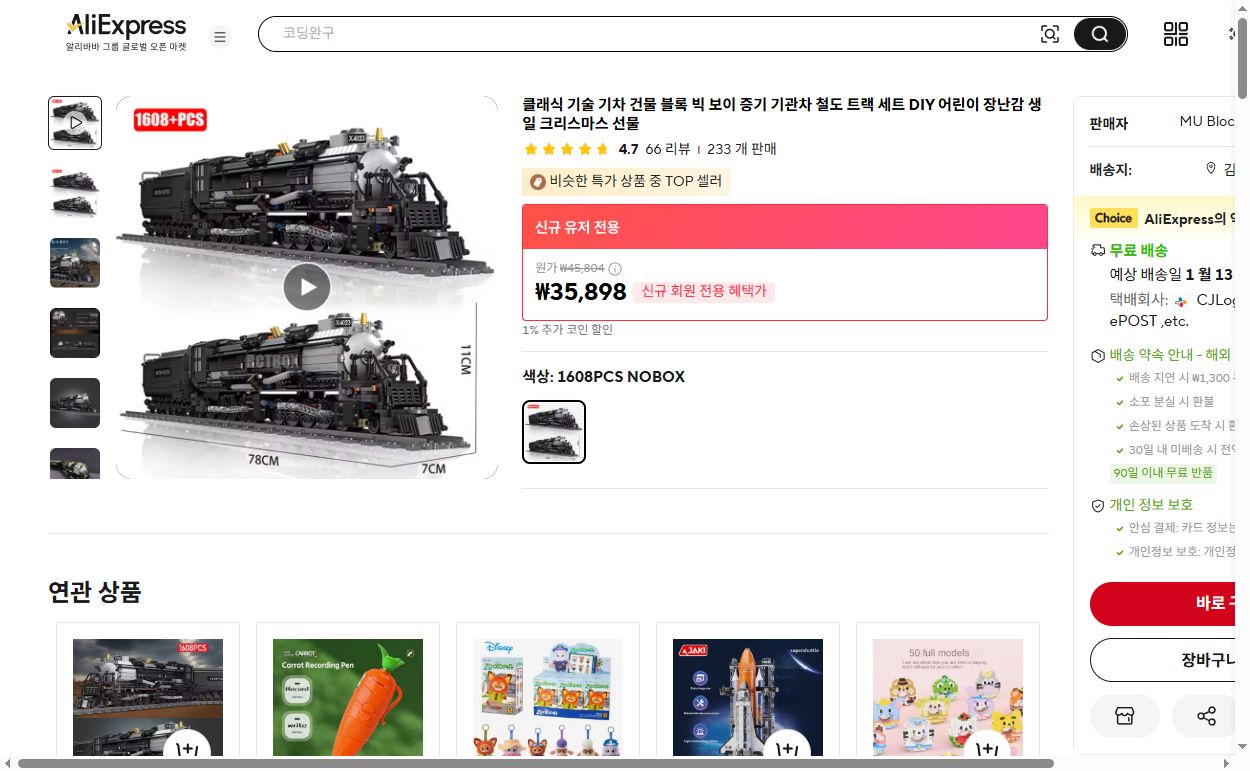The image size is (1250, 771).
Task: Open the info tooltip beside 원가 ₩45,804
Action: 613,270
